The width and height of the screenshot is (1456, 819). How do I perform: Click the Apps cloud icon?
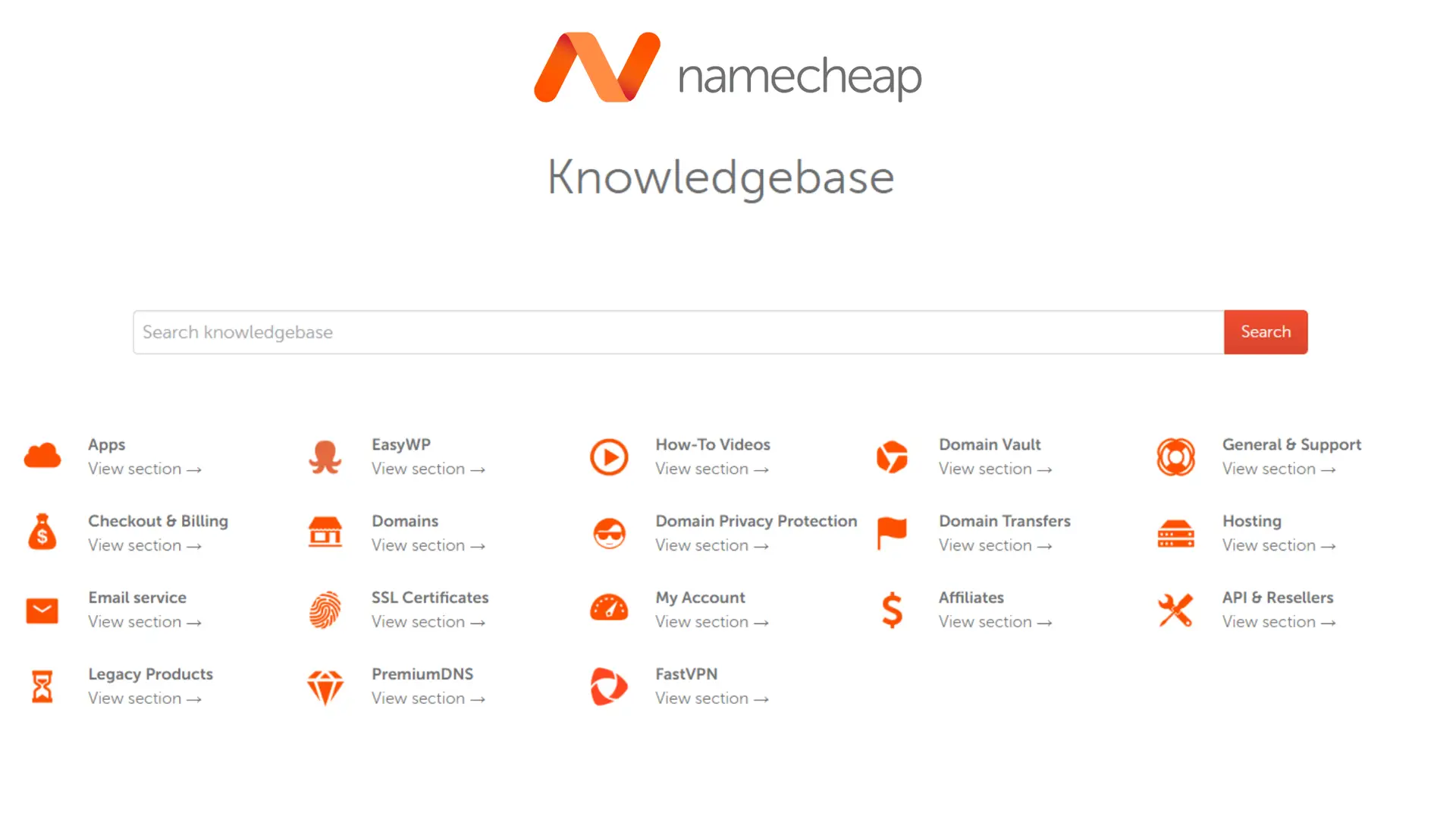[x=42, y=456]
